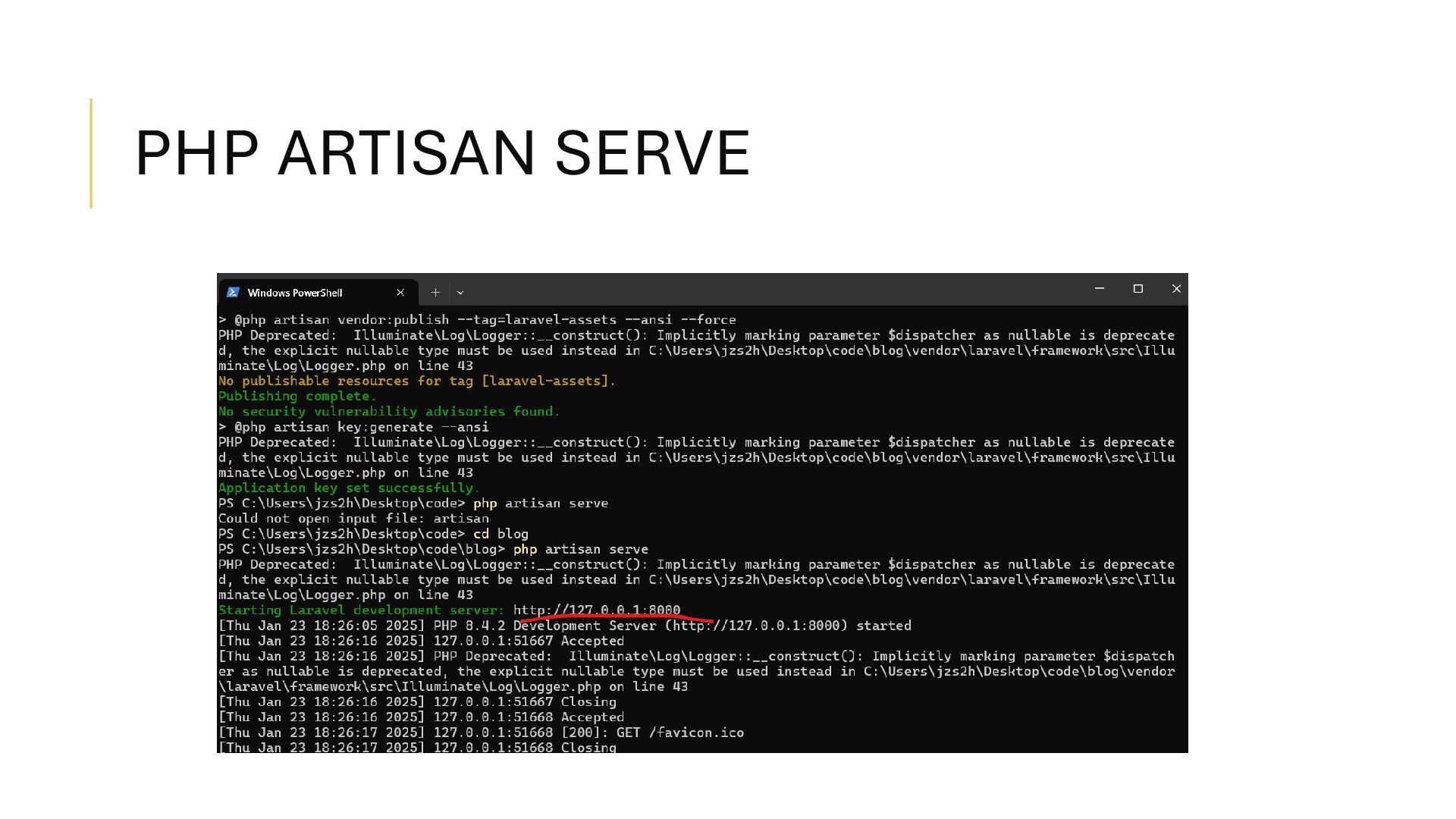Click the green-line http://127.0.0.1:8000 server URL
The height and width of the screenshot is (819, 1456).
click(x=597, y=610)
